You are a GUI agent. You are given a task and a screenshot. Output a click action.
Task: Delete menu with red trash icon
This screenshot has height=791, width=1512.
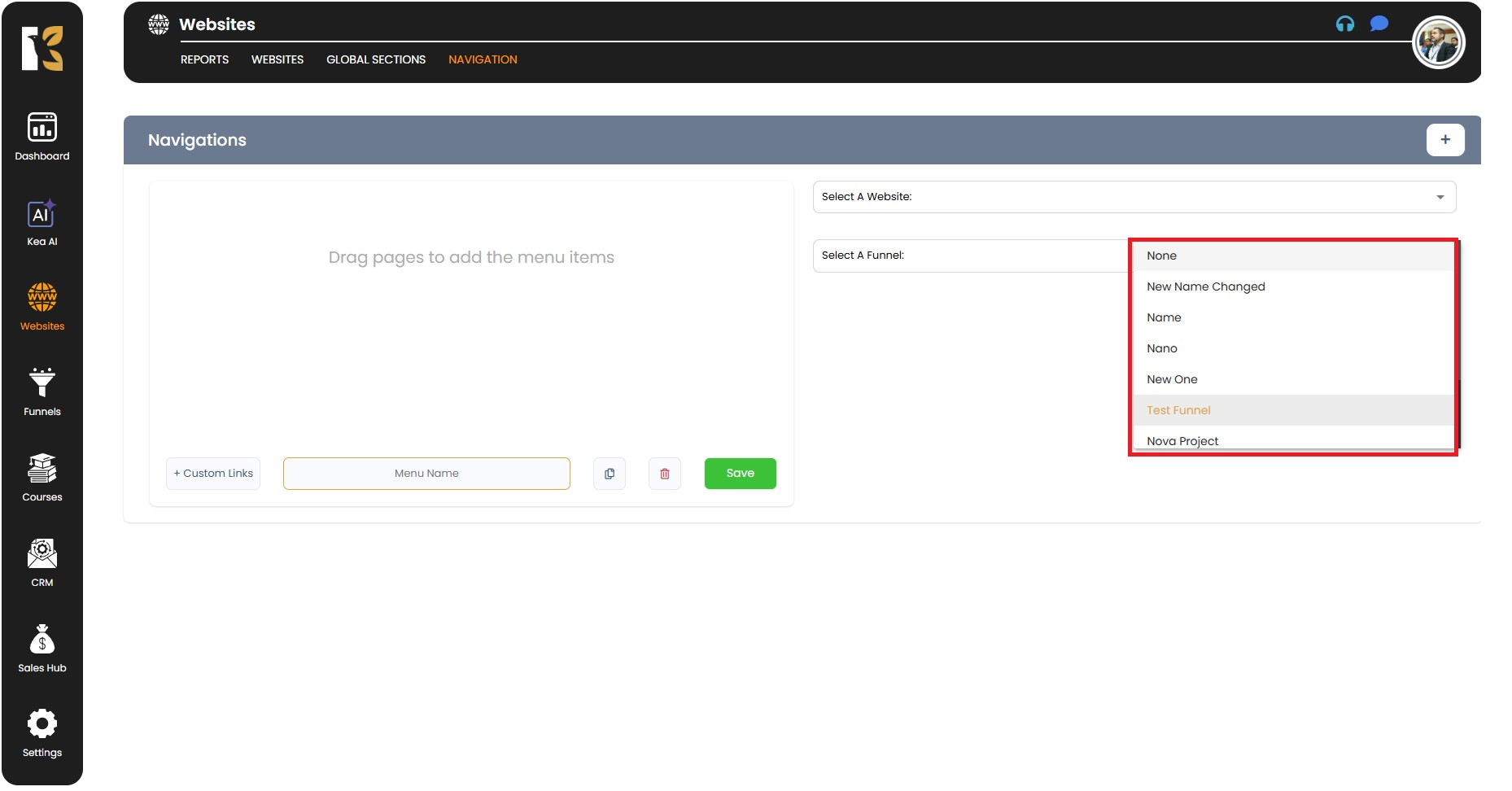pos(665,474)
